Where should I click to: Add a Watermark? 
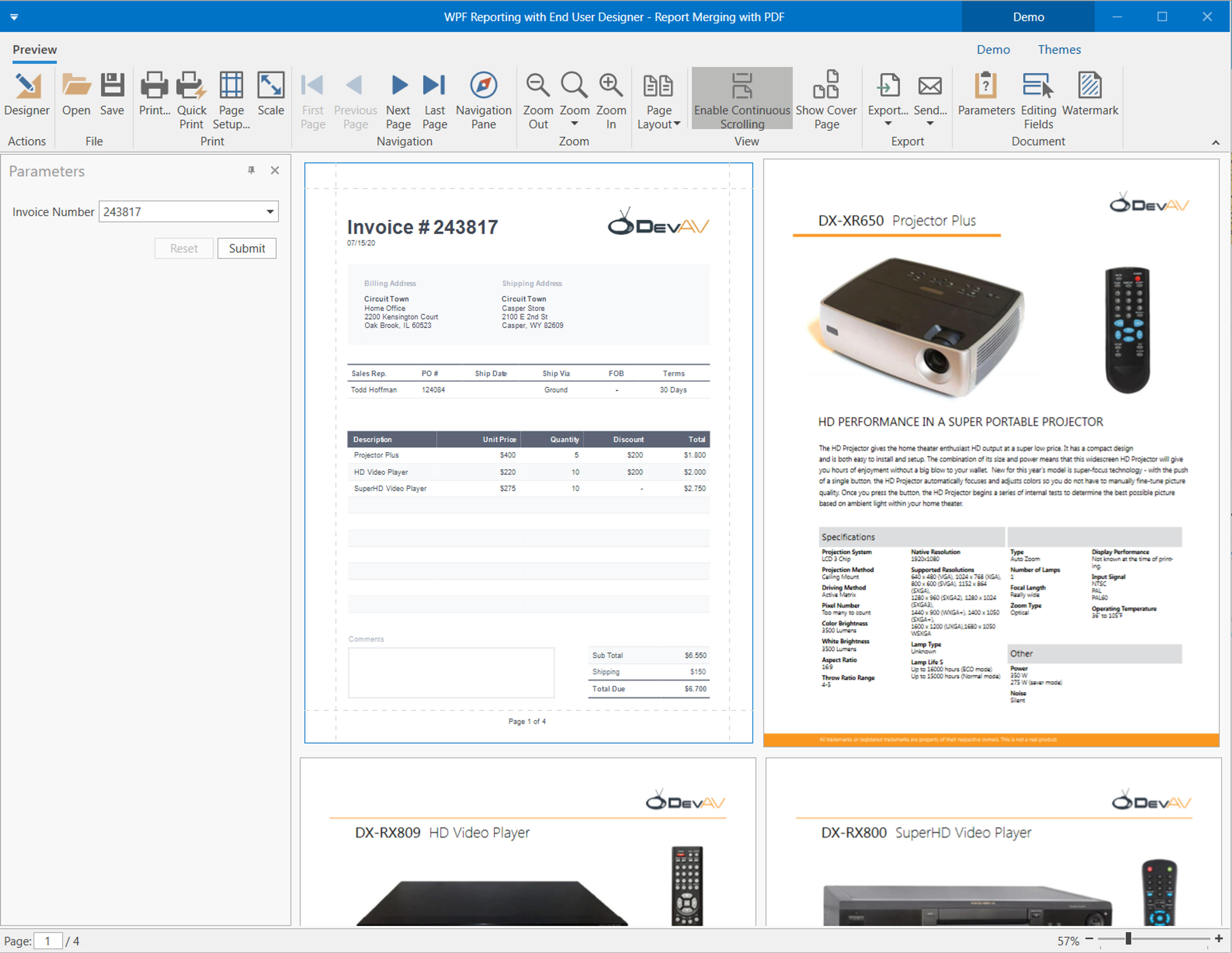[x=1090, y=94]
